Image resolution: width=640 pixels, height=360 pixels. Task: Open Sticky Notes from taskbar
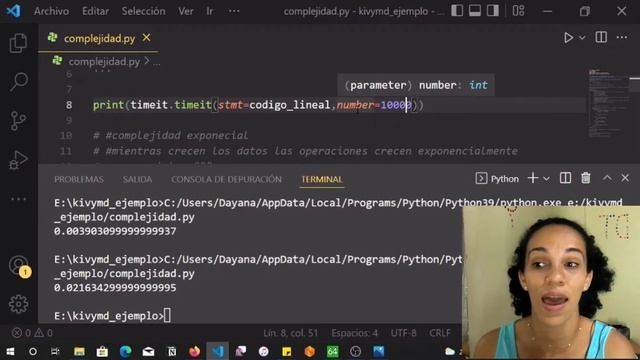(287, 351)
